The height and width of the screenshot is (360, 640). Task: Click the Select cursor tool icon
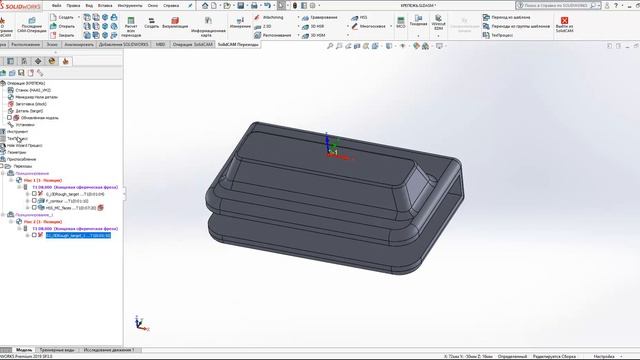[281, 6]
